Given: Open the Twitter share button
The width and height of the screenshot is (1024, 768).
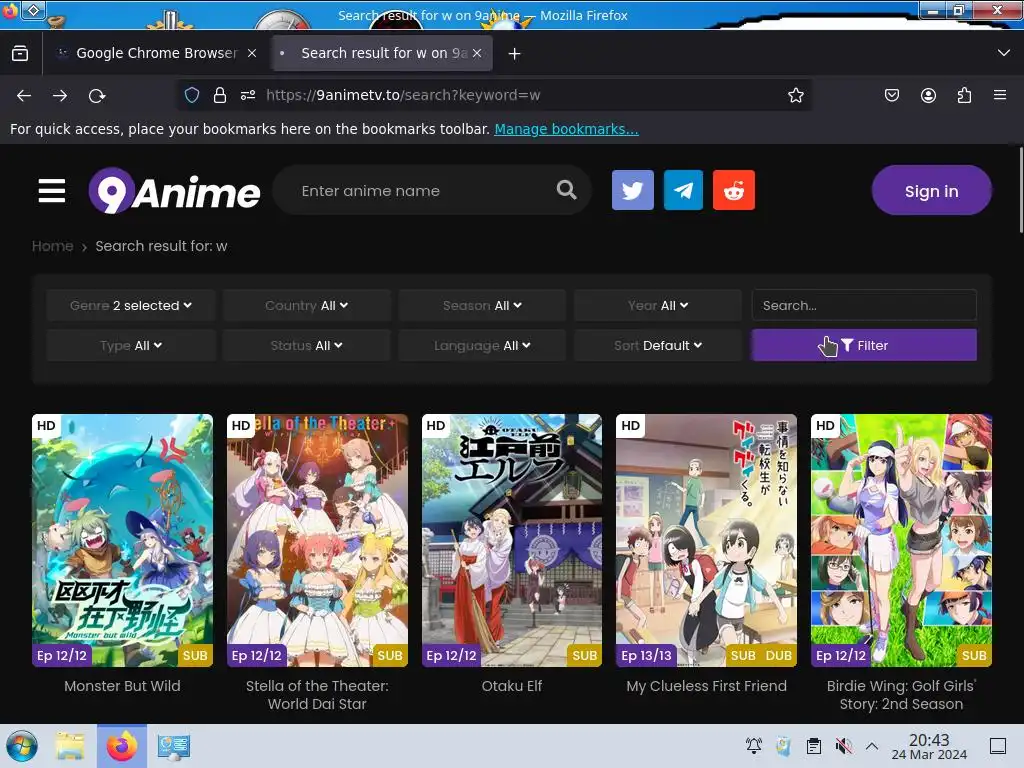Looking at the screenshot, I should point(632,190).
